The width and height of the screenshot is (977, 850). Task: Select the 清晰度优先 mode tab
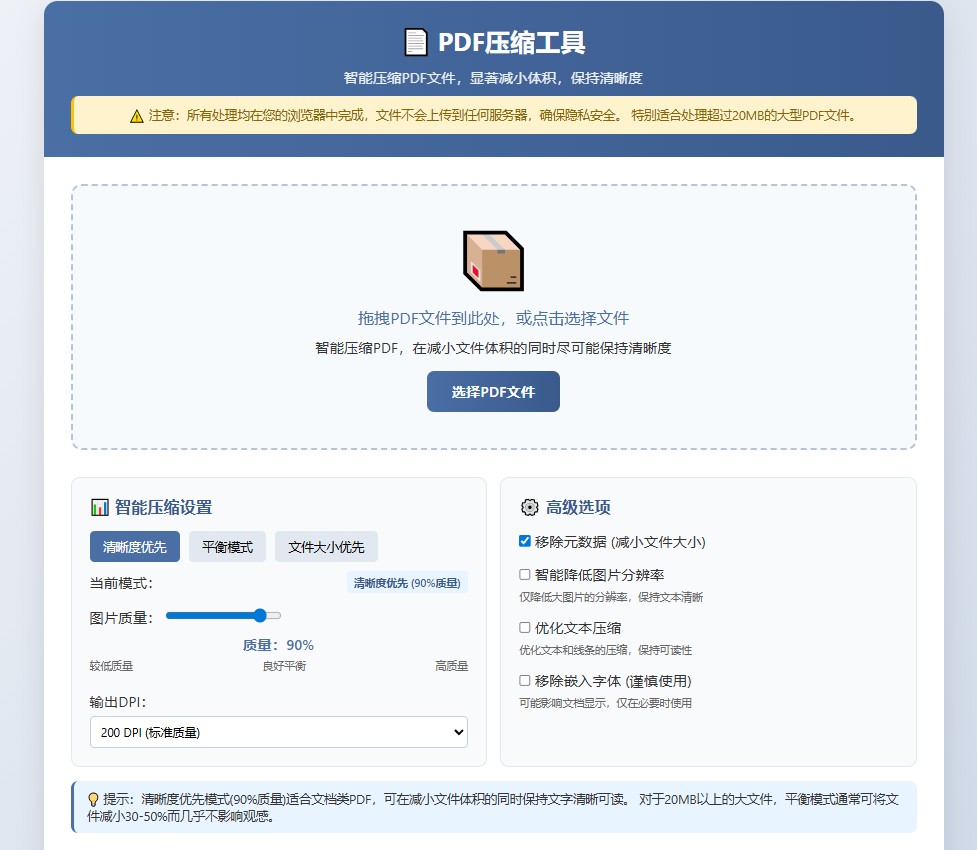pyautogui.click(x=135, y=547)
